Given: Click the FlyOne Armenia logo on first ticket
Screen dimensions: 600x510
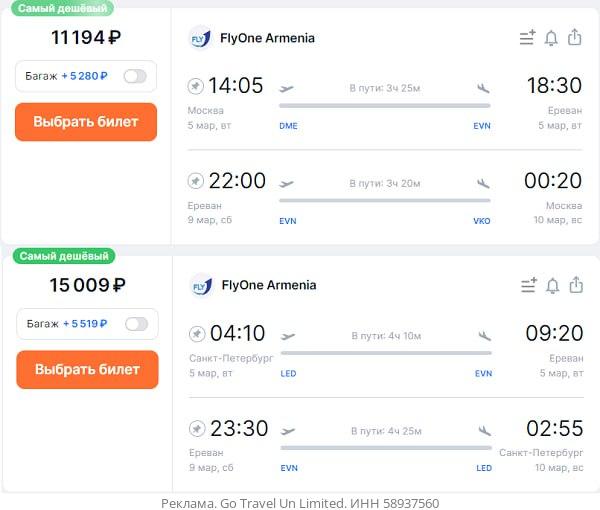Looking at the screenshot, I should [x=200, y=39].
